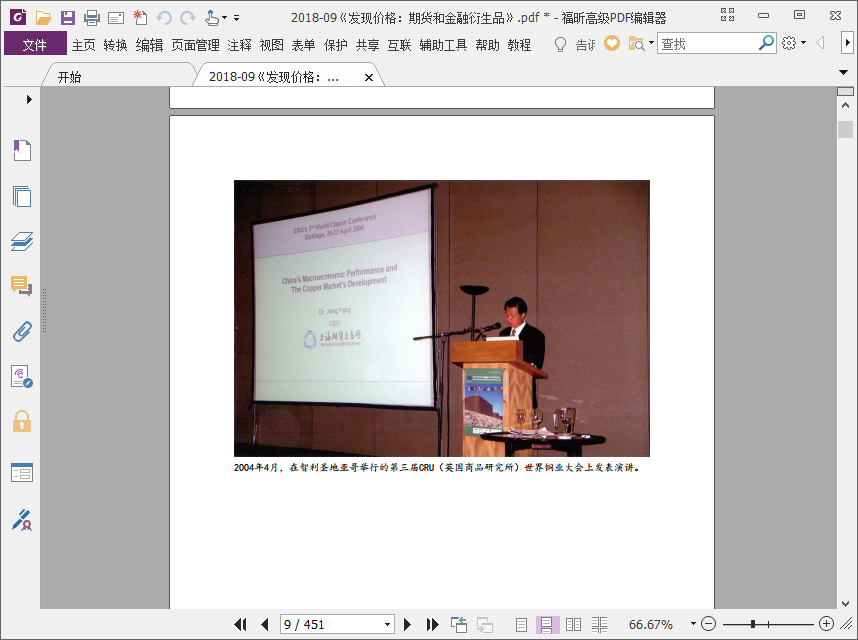Click the ribbon scroll-right arrow button
Screen dimensions: 858x640
pos(847,43)
